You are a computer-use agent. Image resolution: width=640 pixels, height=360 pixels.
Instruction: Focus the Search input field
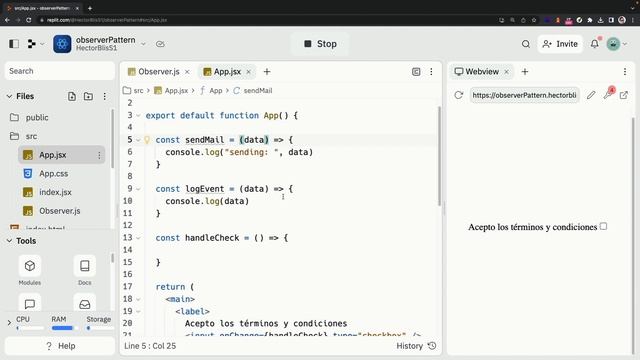[60, 71]
